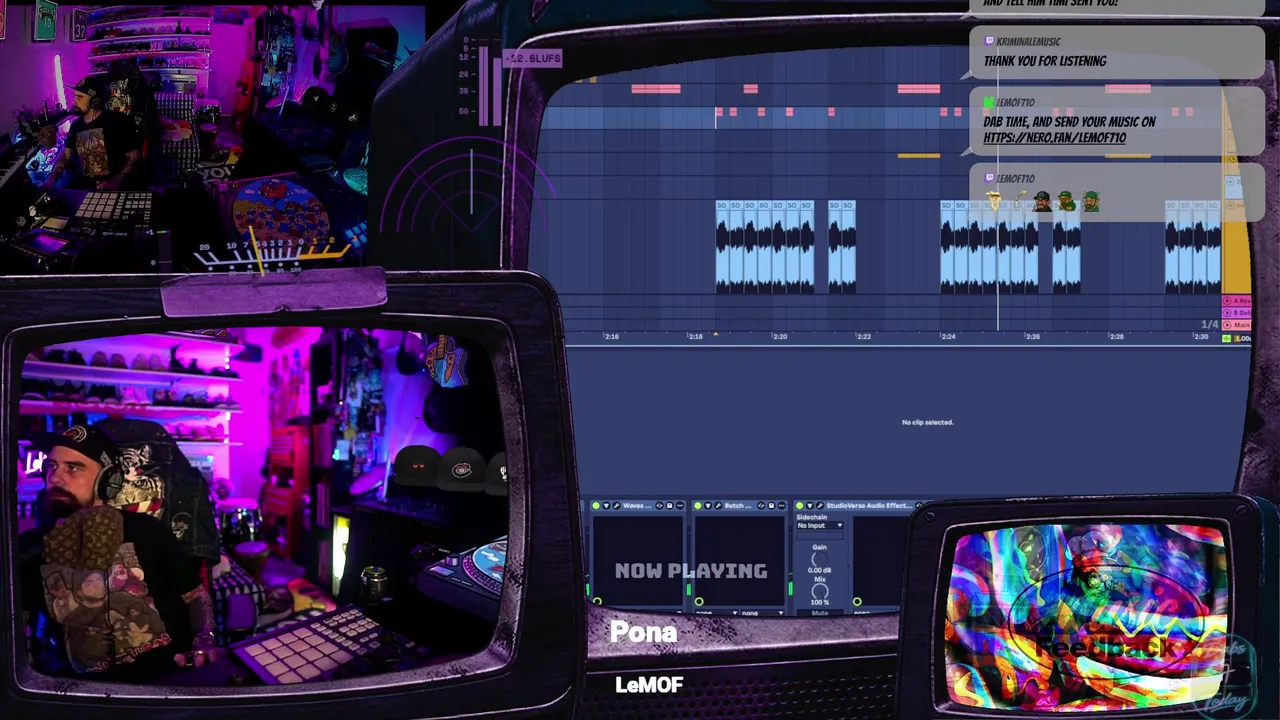Click the yellow ring under the Butch device
This screenshot has height=720, width=1280.
click(x=699, y=602)
